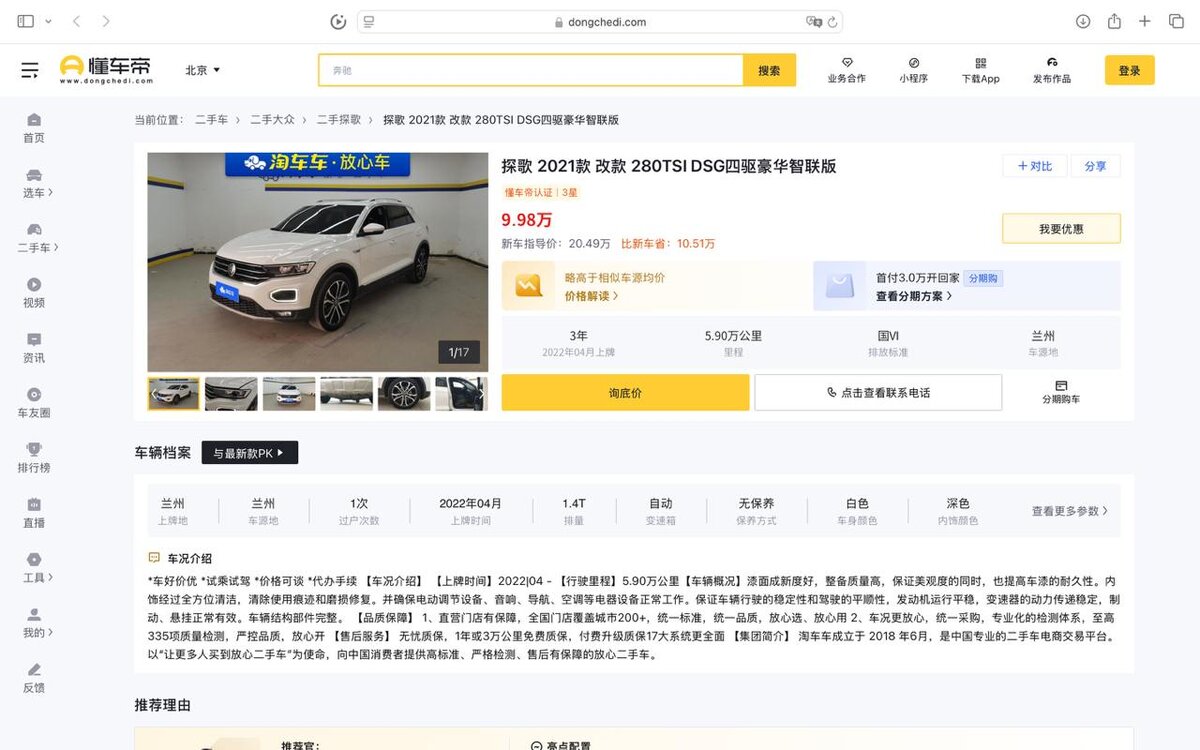Click the 我要优惠 button
The image size is (1200, 750).
click(x=1061, y=229)
